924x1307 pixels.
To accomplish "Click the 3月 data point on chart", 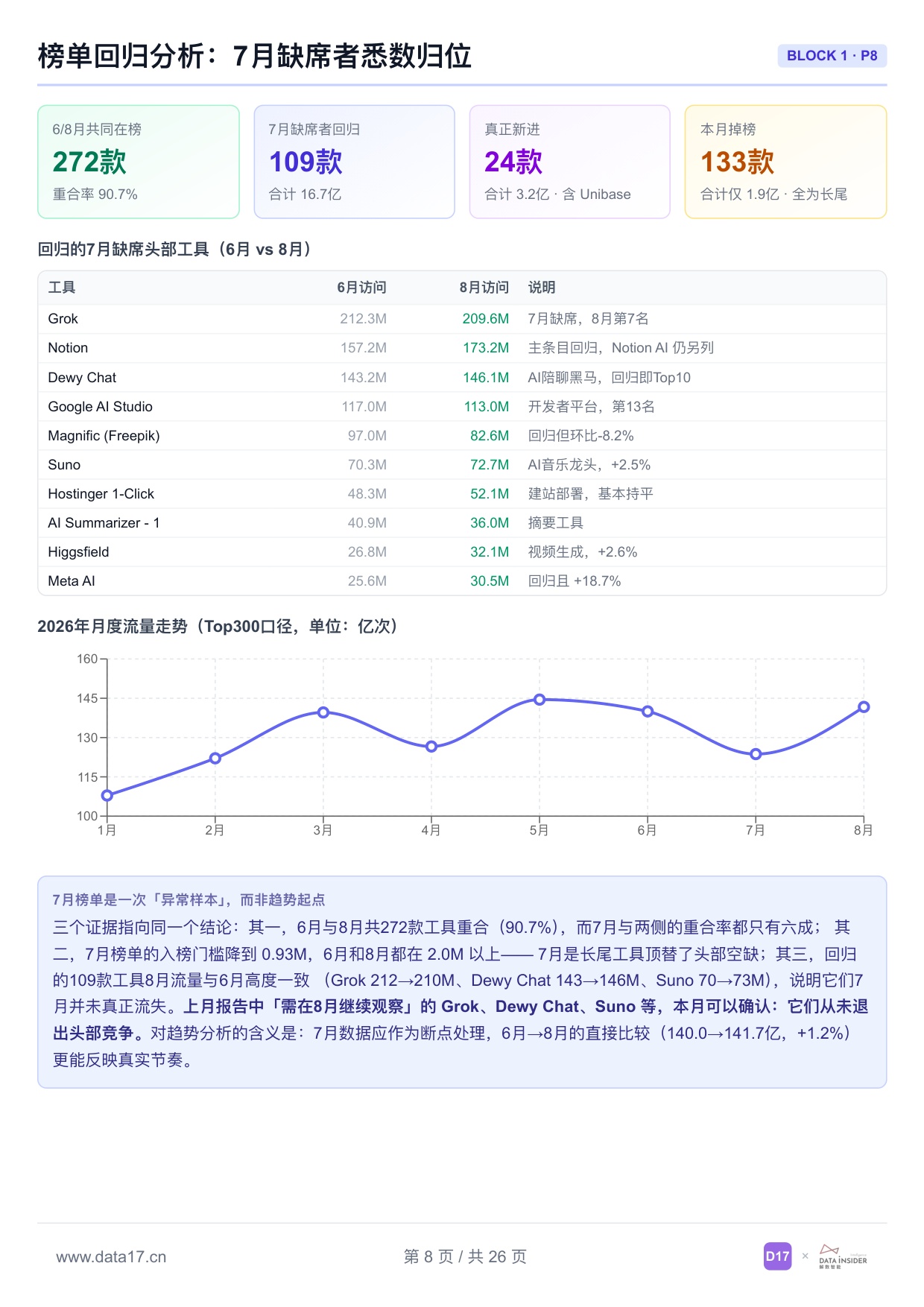I will tap(323, 712).
